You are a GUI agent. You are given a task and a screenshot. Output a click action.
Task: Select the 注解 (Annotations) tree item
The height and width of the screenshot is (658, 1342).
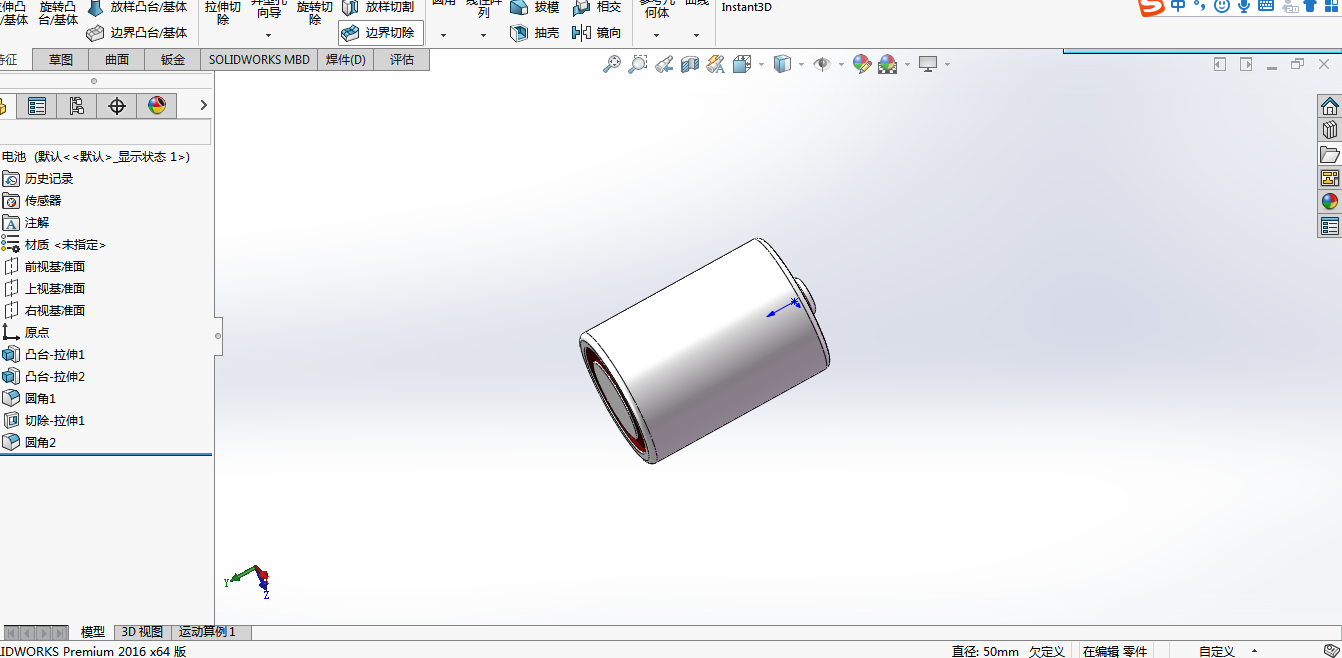[26, 223]
